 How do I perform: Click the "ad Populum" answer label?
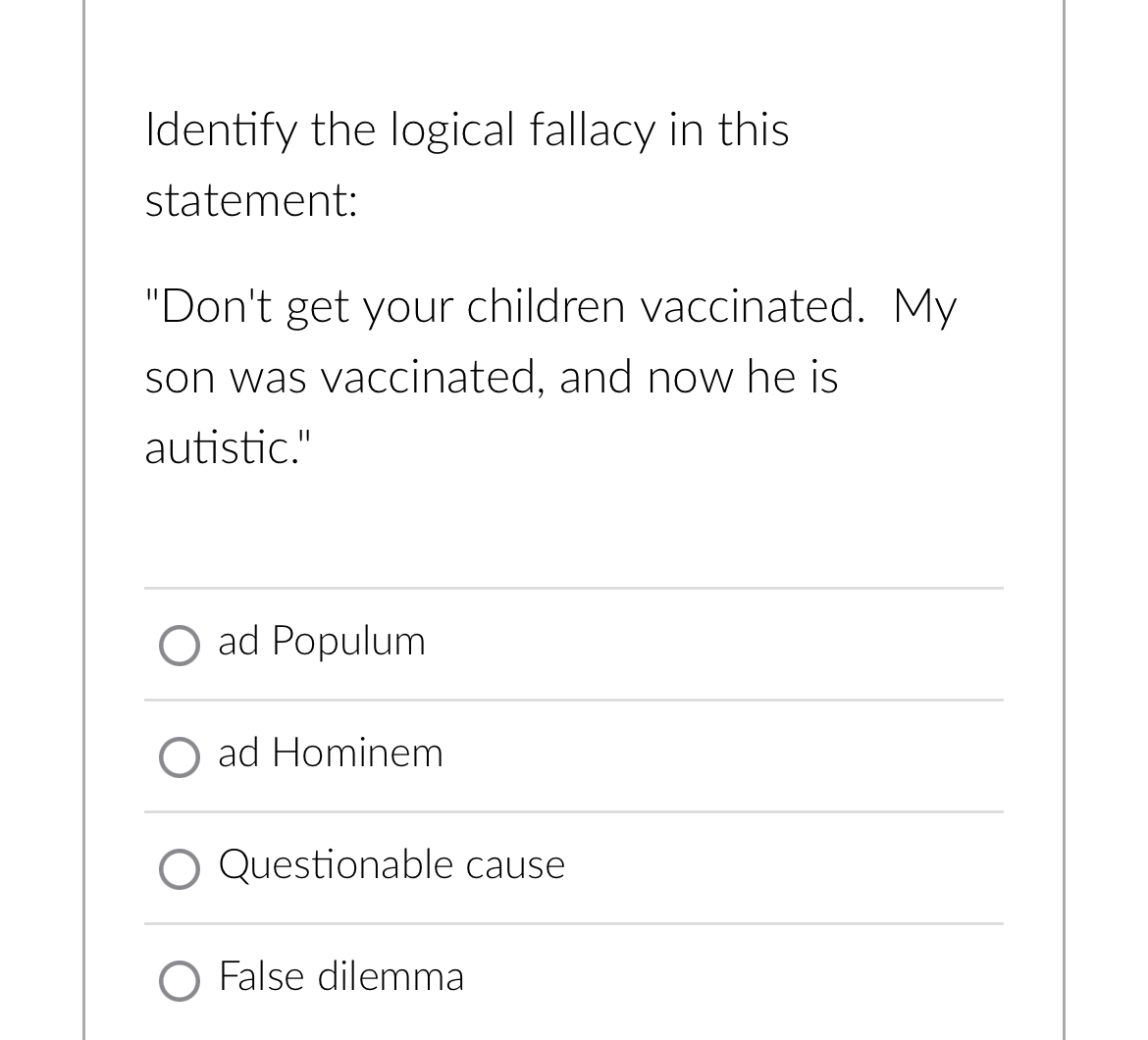click(322, 642)
